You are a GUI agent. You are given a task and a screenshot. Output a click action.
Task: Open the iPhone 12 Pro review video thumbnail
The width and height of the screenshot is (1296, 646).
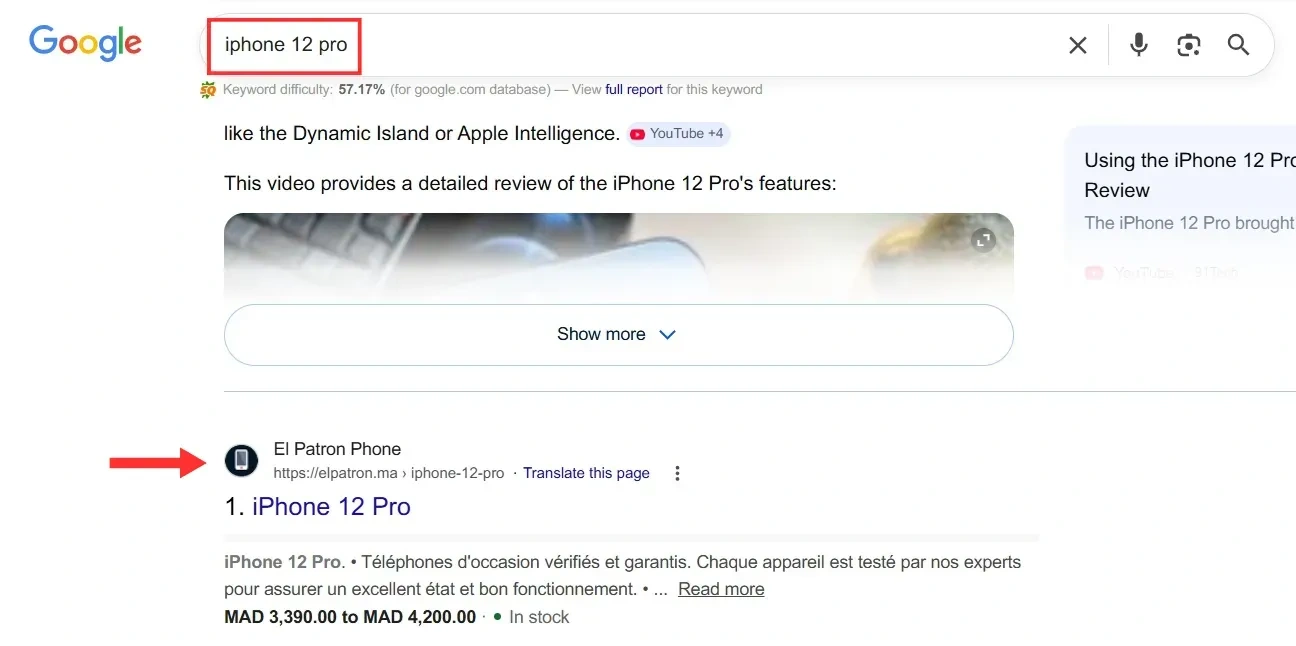point(618,256)
